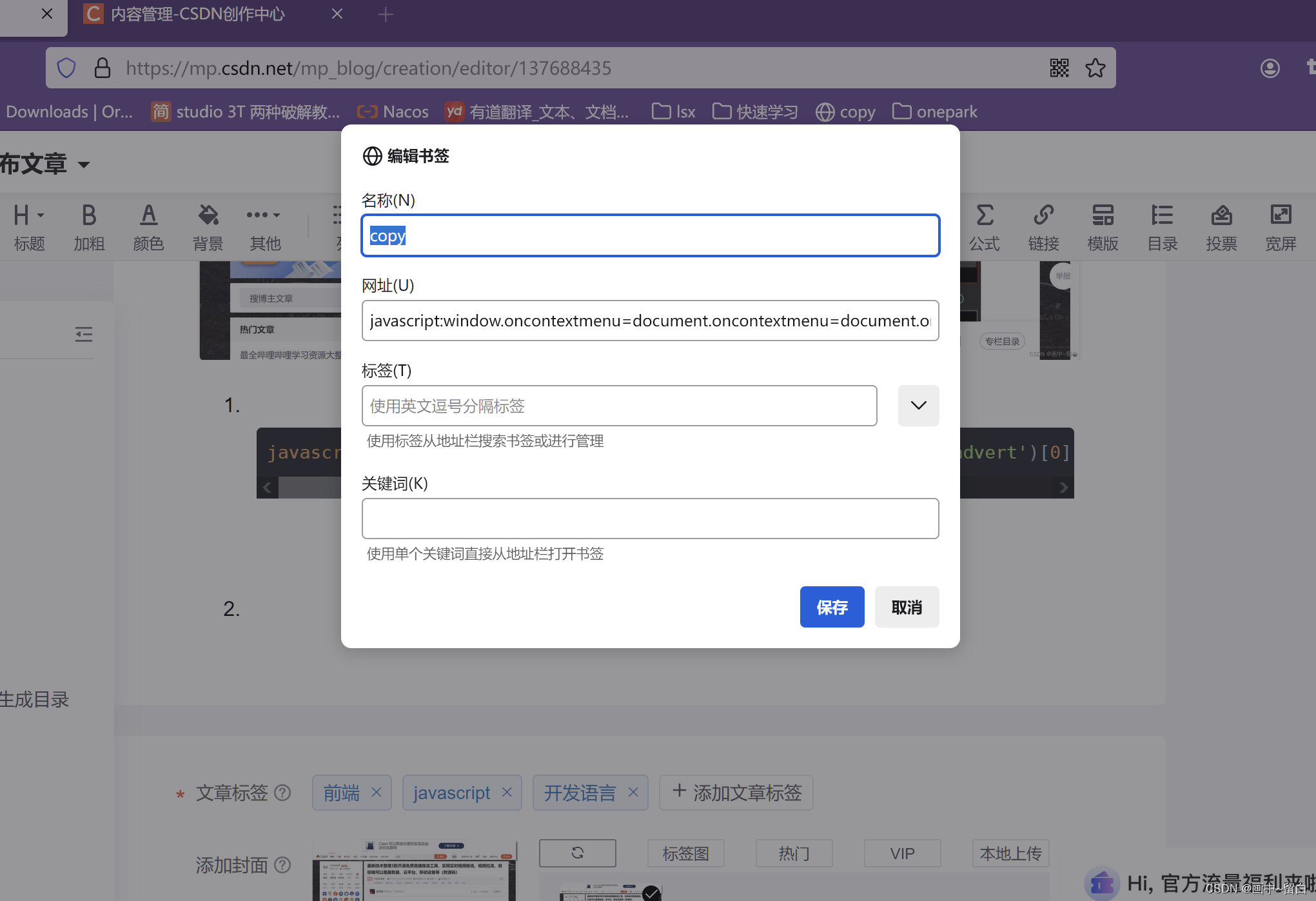Insert a poll using the 投票 icon

(x=1221, y=226)
